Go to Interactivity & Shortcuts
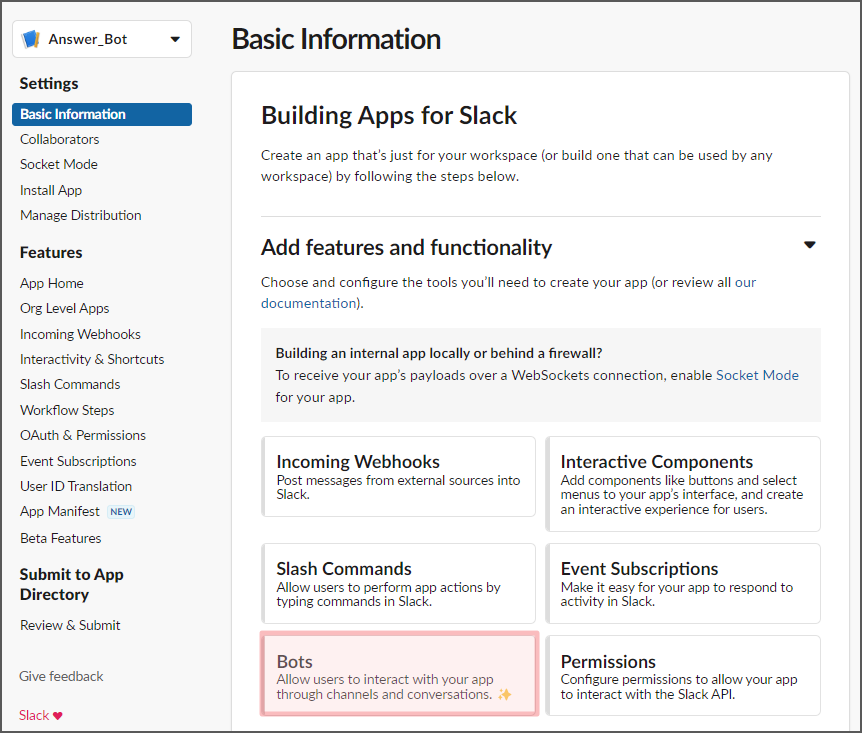Screen dimensions: 862x733 [x=92, y=360]
